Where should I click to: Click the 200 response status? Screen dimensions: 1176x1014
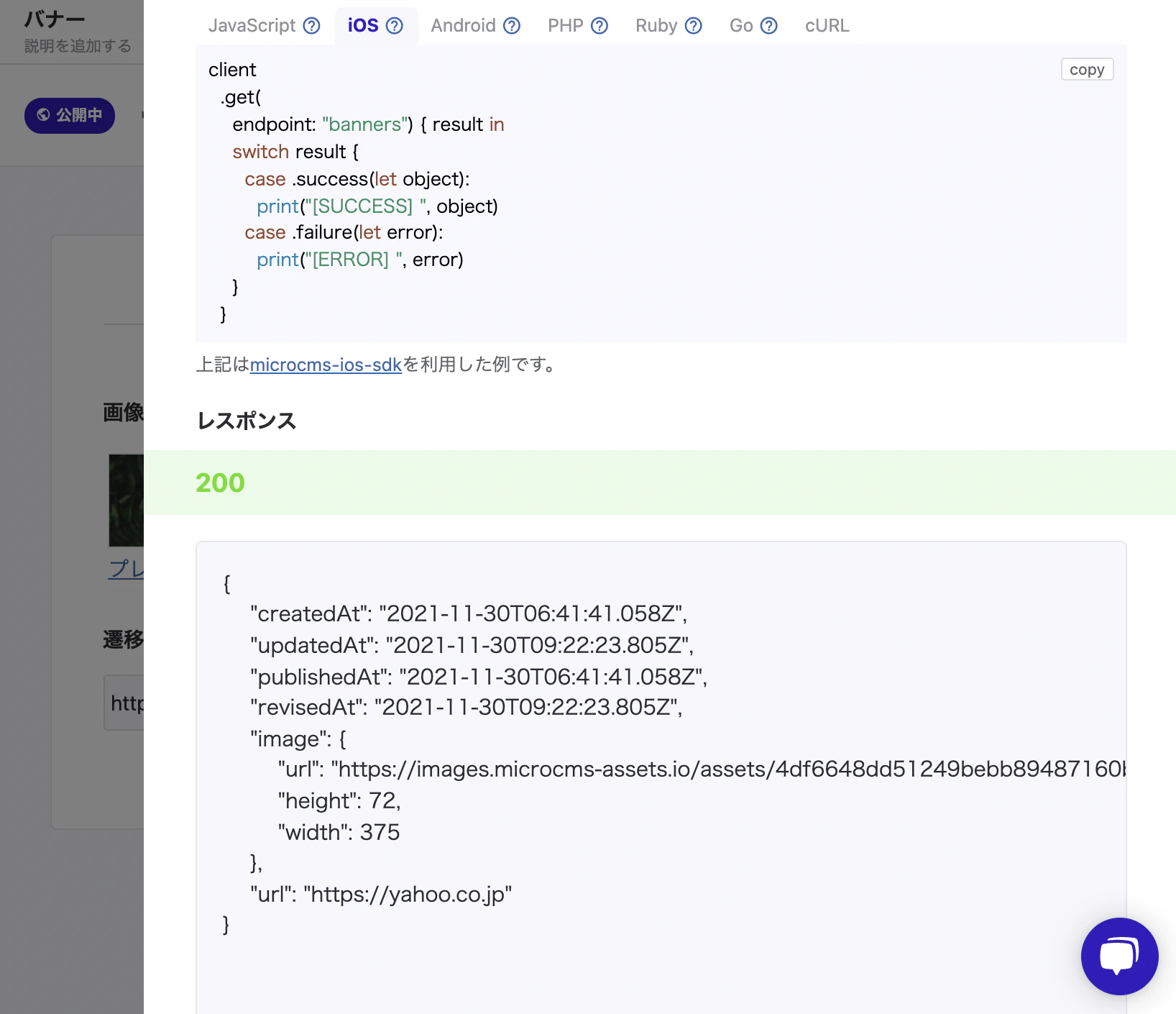click(x=220, y=483)
